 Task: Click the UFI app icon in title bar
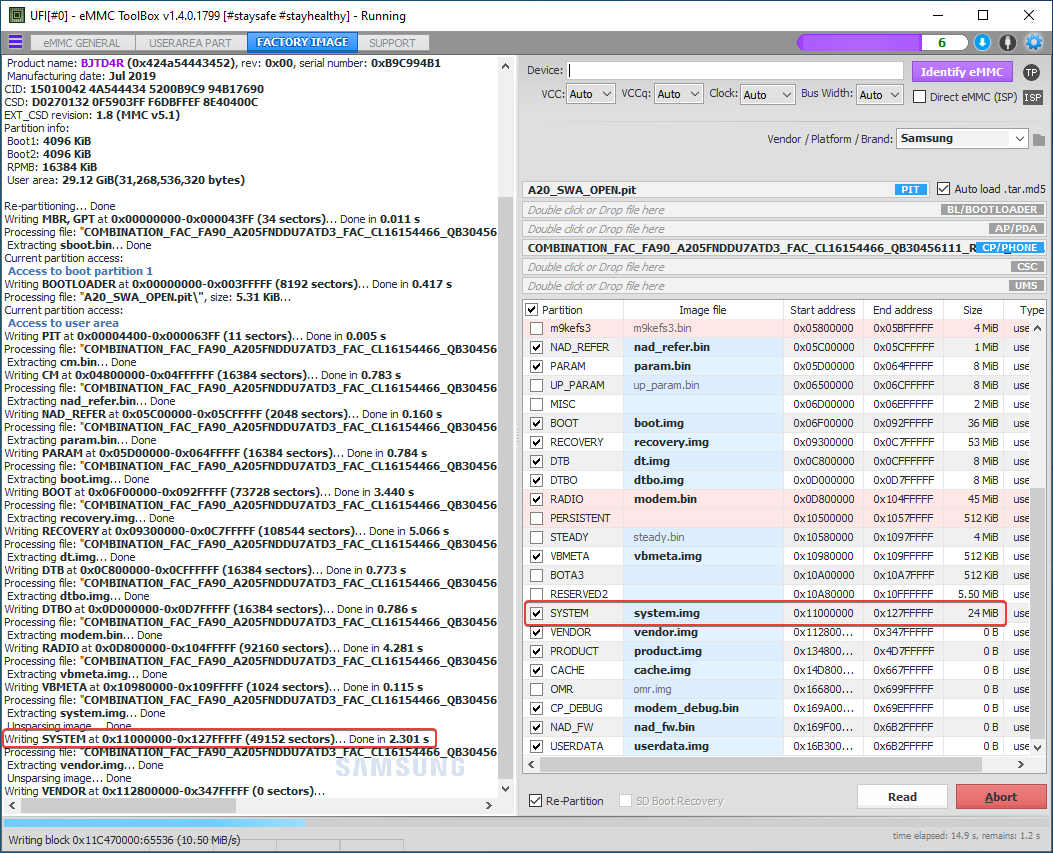click(16, 15)
